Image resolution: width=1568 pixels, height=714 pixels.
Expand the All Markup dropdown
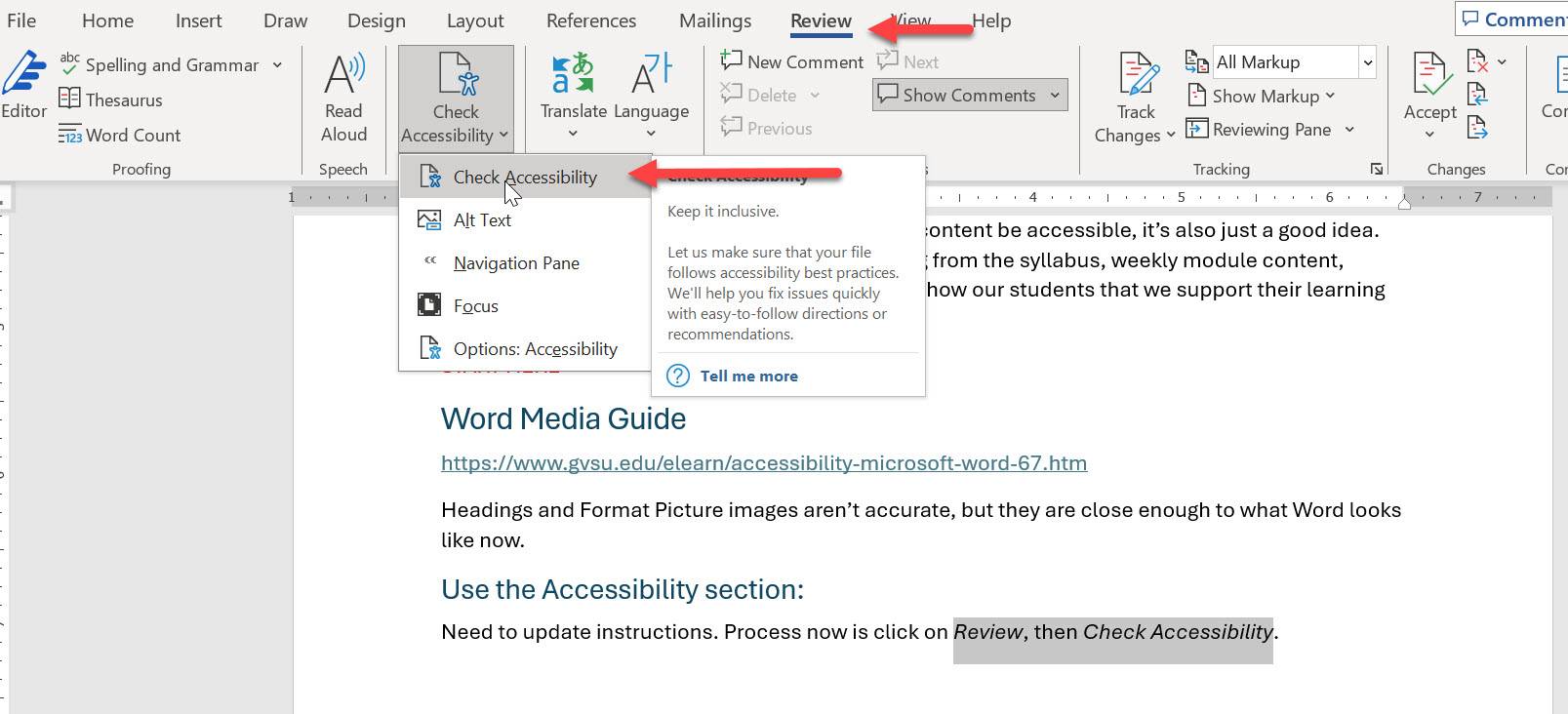[x=1368, y=62]
